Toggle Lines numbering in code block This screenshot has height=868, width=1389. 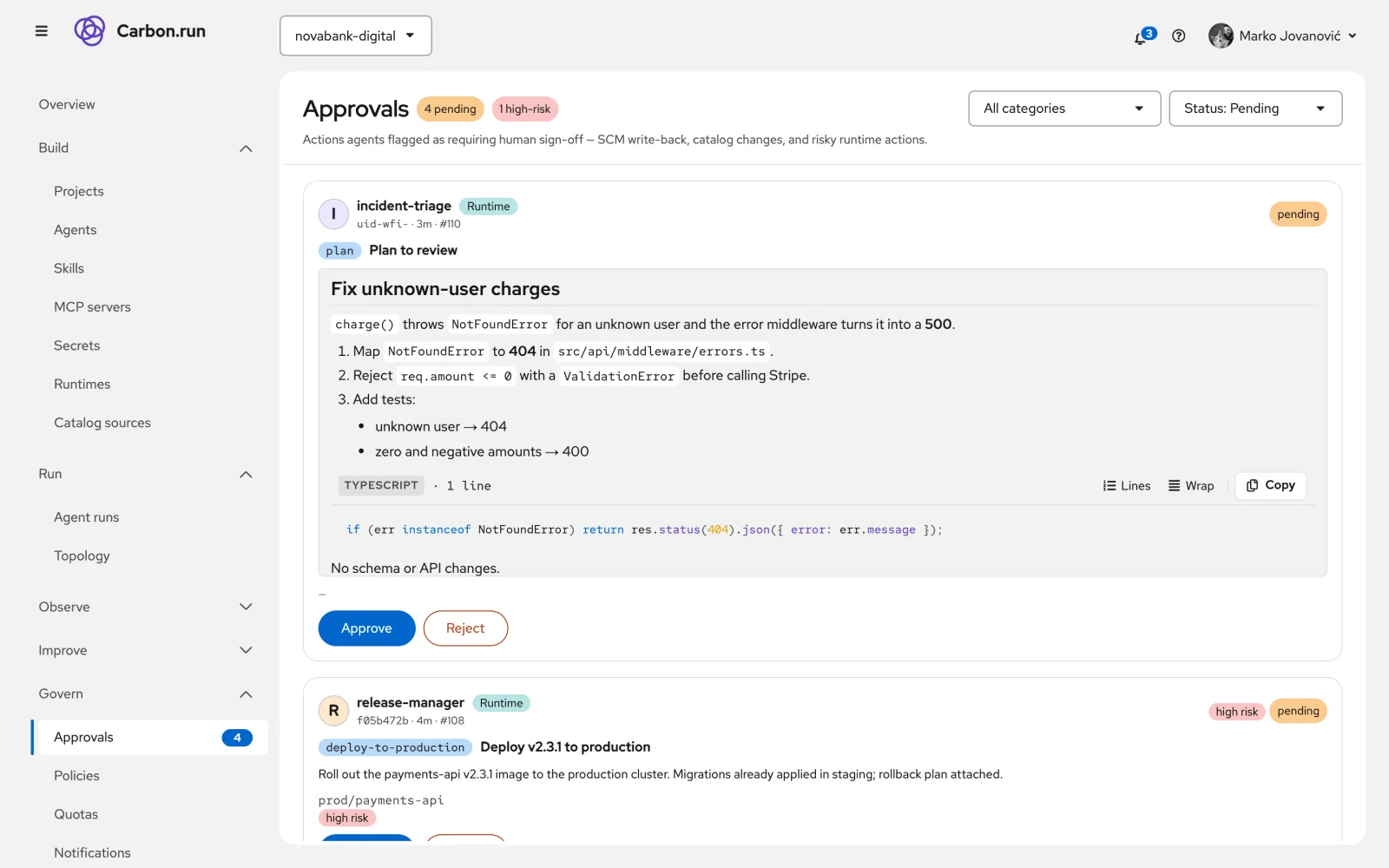[x=1127, y=485]
